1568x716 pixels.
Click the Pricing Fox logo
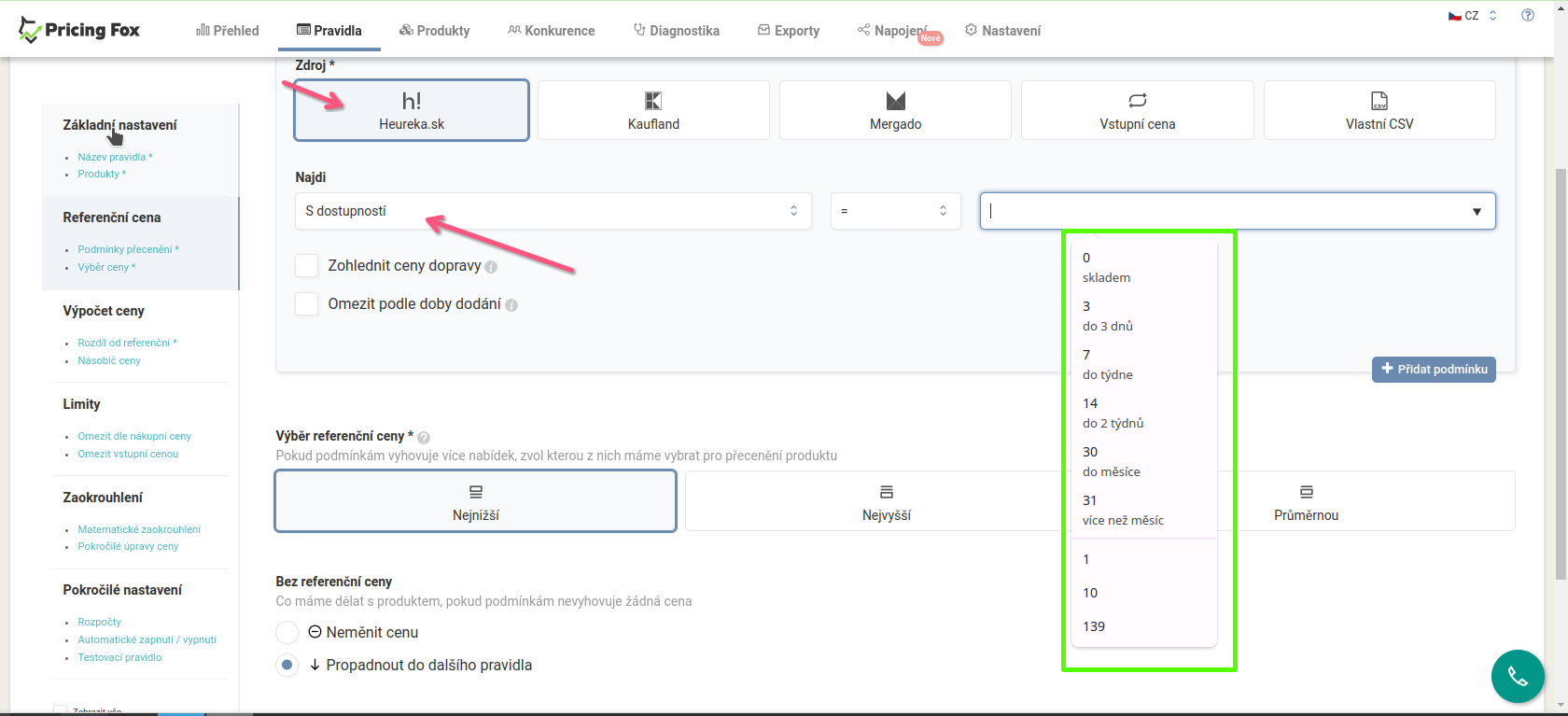(x=79, y=30)
